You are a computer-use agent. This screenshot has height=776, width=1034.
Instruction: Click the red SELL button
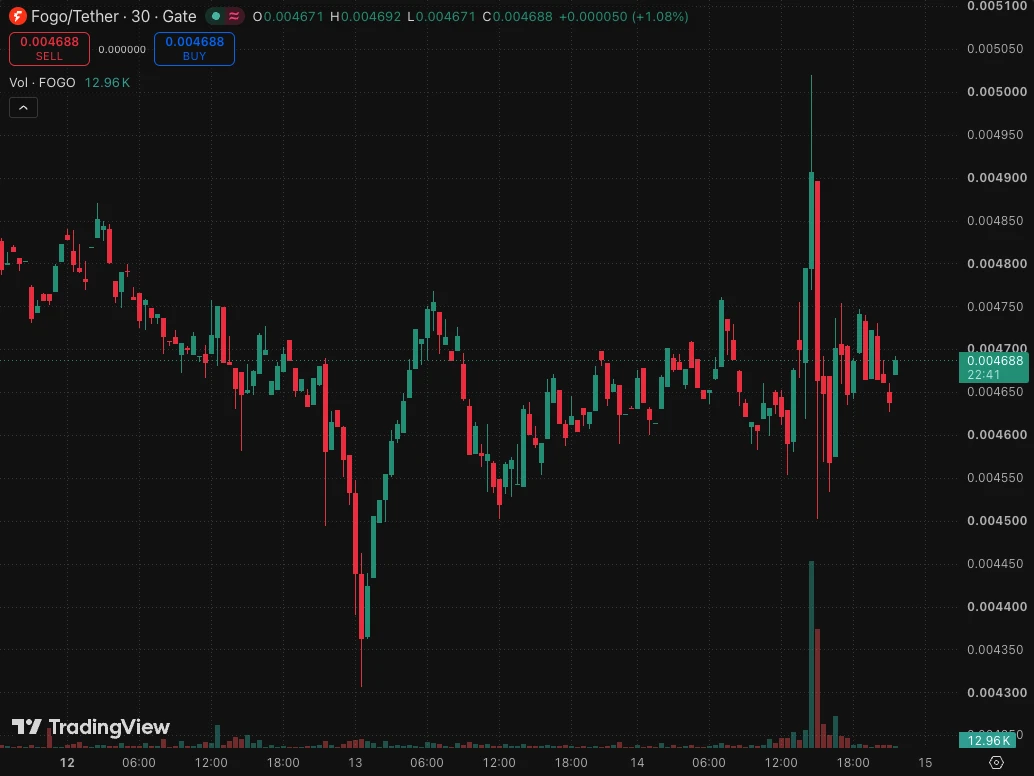click(x=49, y=49)
